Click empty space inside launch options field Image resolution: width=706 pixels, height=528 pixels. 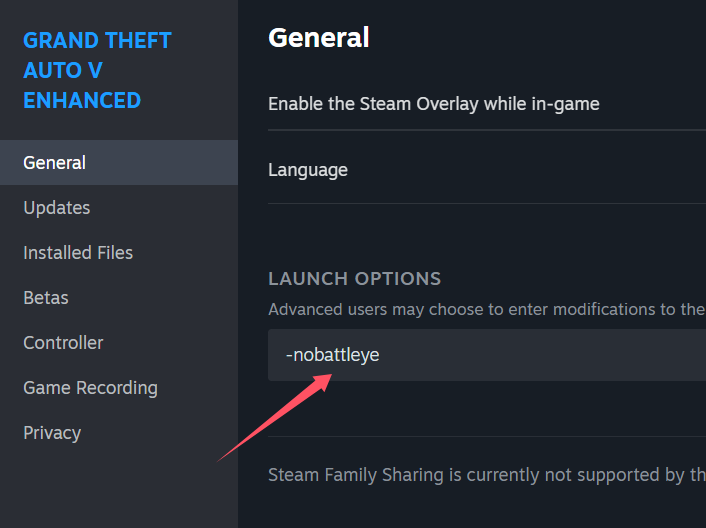coord(540,355)
